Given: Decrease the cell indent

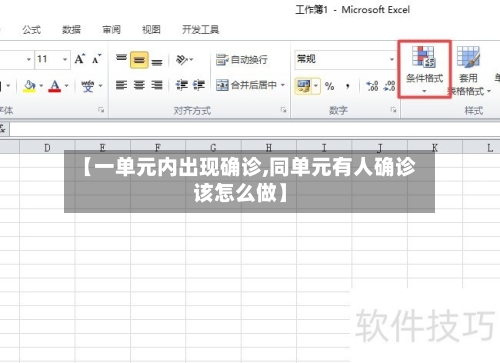Looking at the screenshot, I should [182, 85].
